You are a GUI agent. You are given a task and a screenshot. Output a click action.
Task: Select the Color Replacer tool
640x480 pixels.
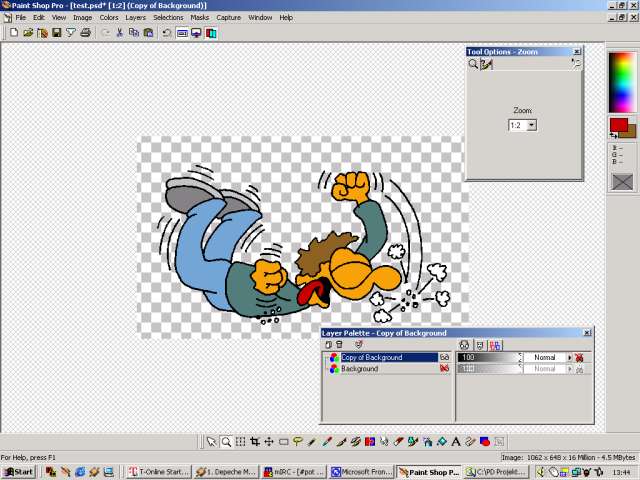point(370,442)
